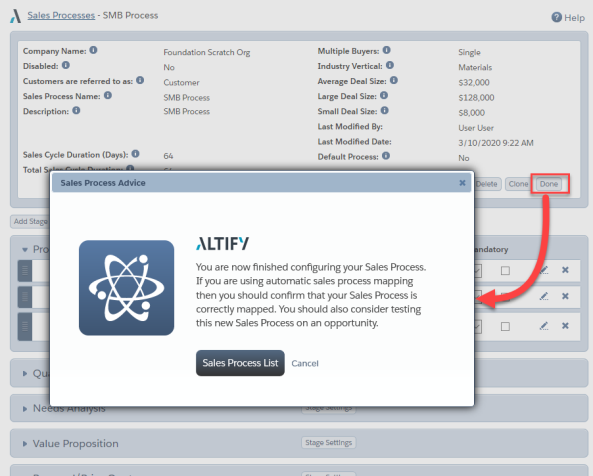Viewport: 593px width, 476px height.
Task: Click the Help question mark icon
Action: tap(556, 17)
